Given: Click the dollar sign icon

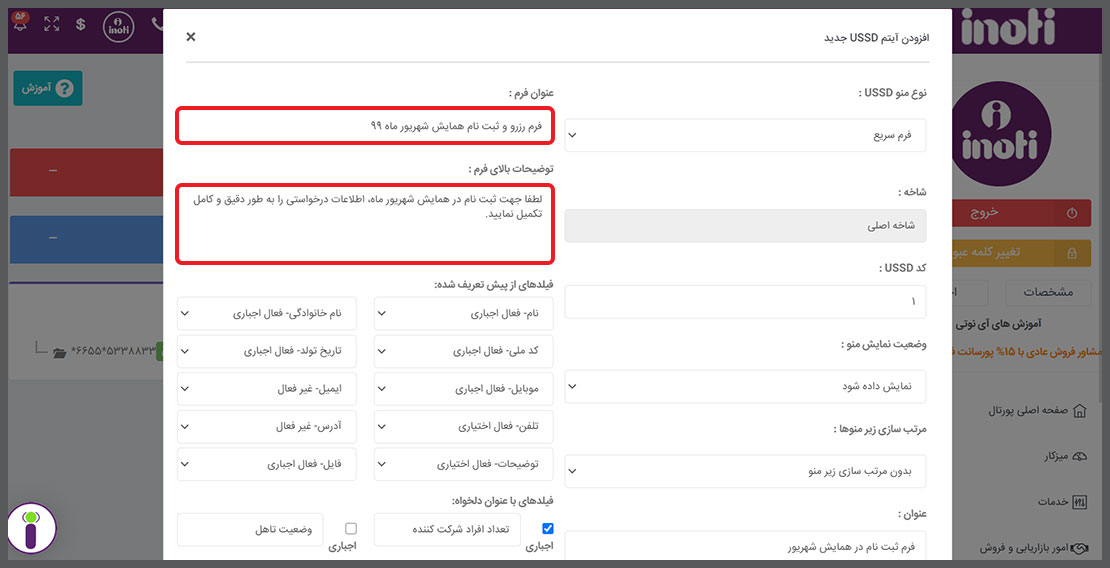Looking at the screenshot, I should coord(81,24).
